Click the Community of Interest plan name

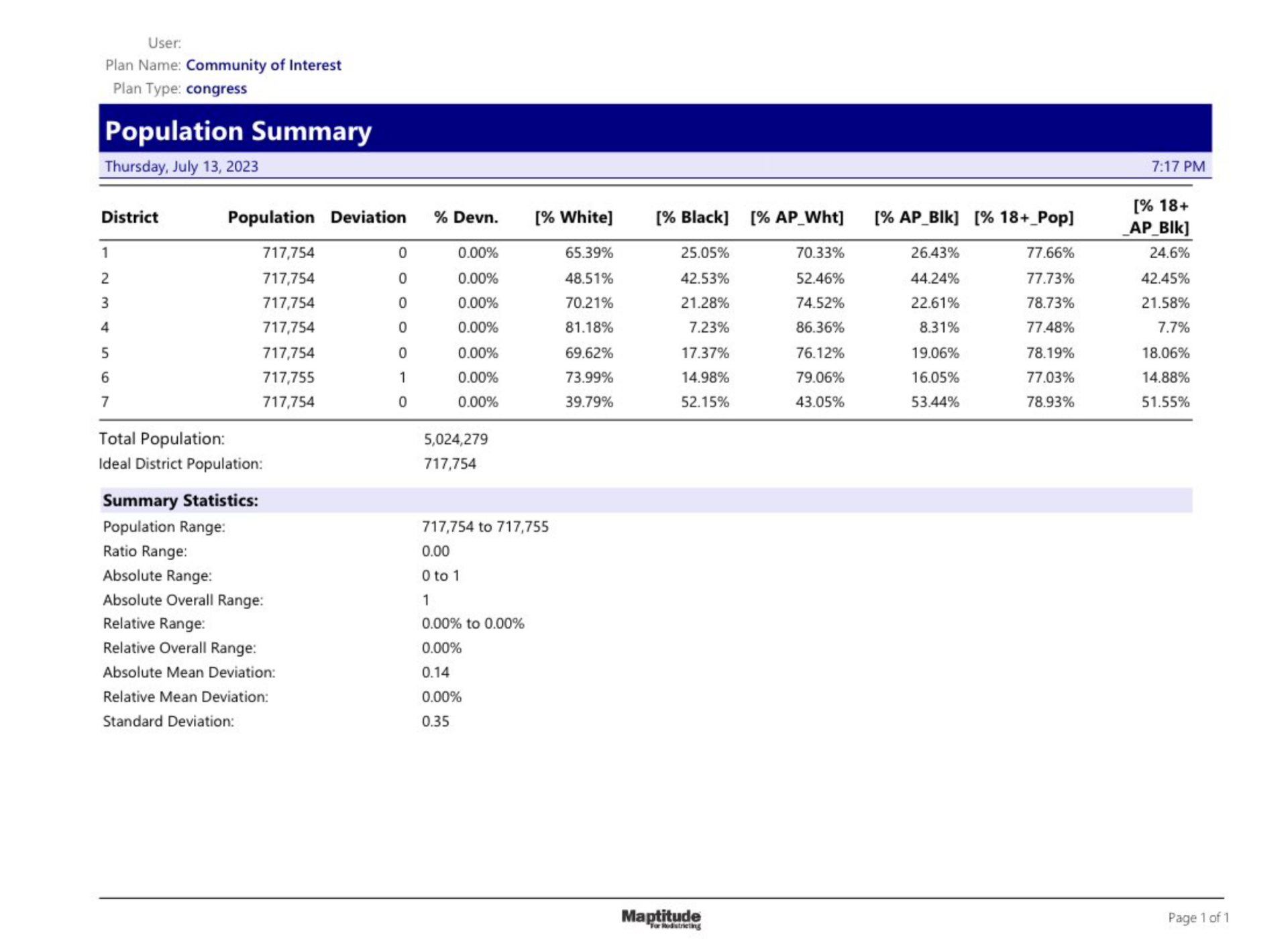(263, 65)
